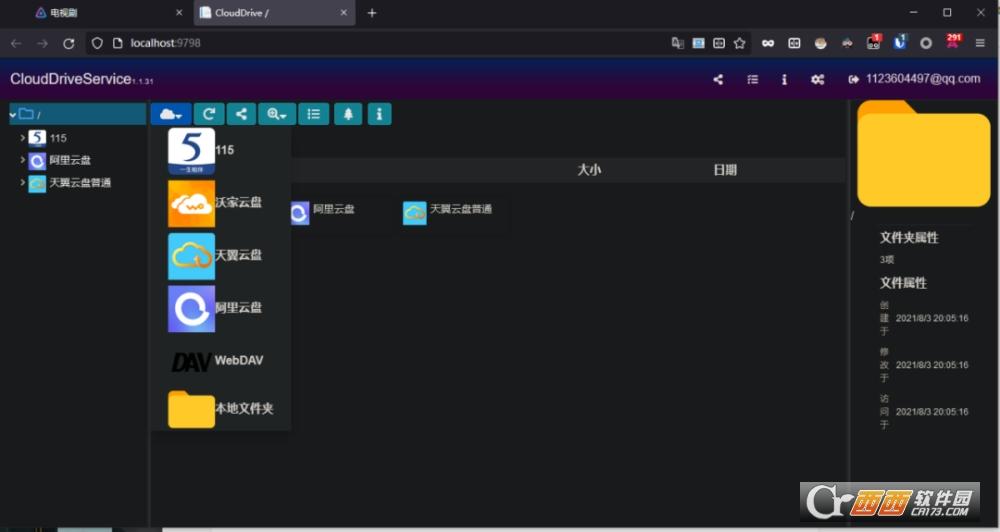This screenshot has height=532, width=1000.
Task: Select 阿里云盘 from the add cloud menu
Action: click(x=221, y=308)
